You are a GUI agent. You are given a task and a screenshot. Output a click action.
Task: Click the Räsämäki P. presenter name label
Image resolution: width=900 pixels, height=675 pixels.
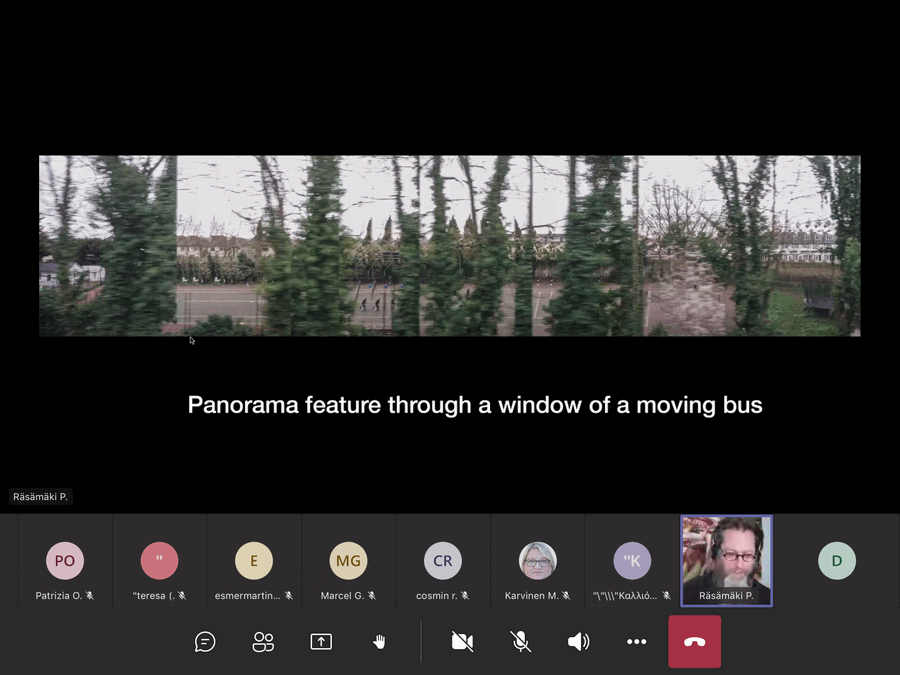click(41, 496)
